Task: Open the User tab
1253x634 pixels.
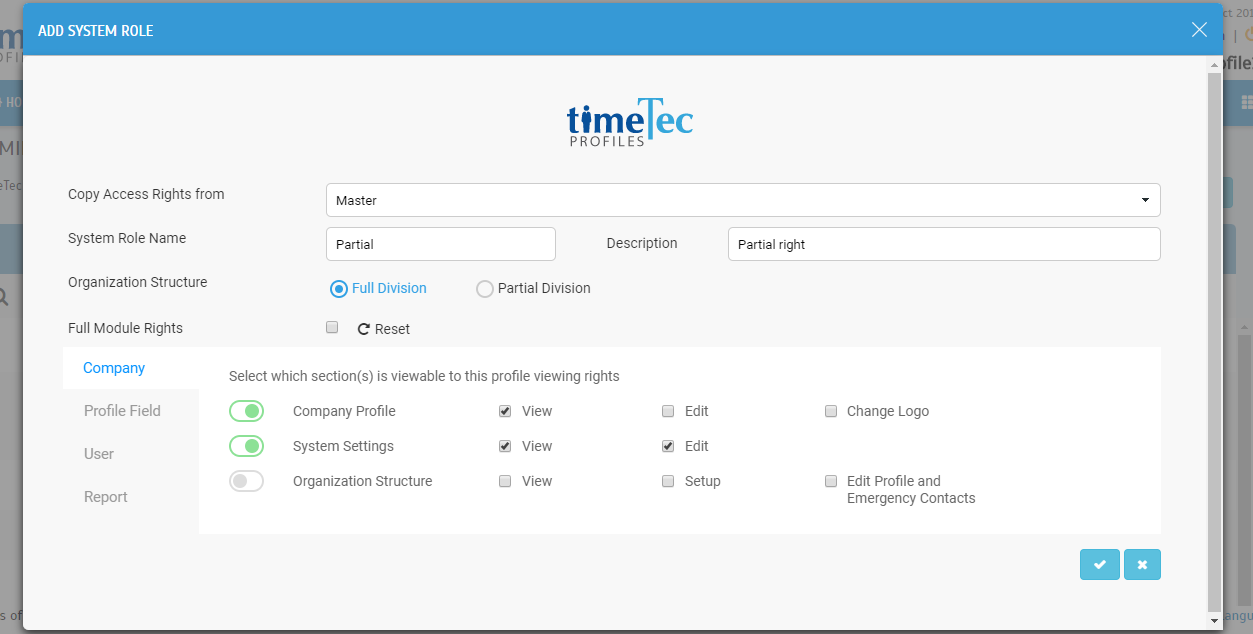Action: click(99, 454)
